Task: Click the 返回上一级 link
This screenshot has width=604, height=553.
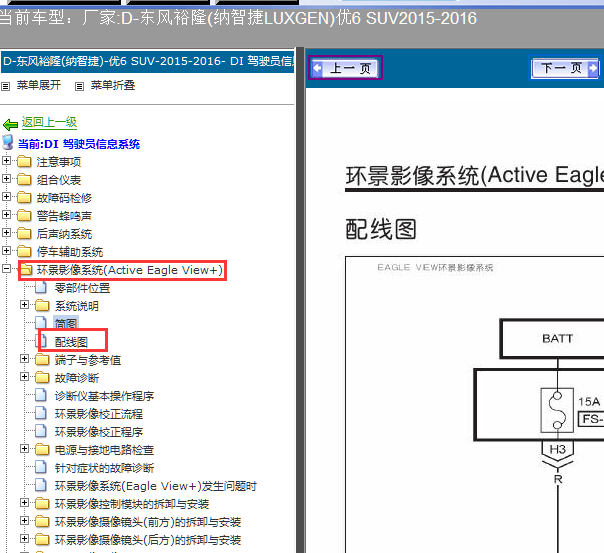Action: click(49, 122)
